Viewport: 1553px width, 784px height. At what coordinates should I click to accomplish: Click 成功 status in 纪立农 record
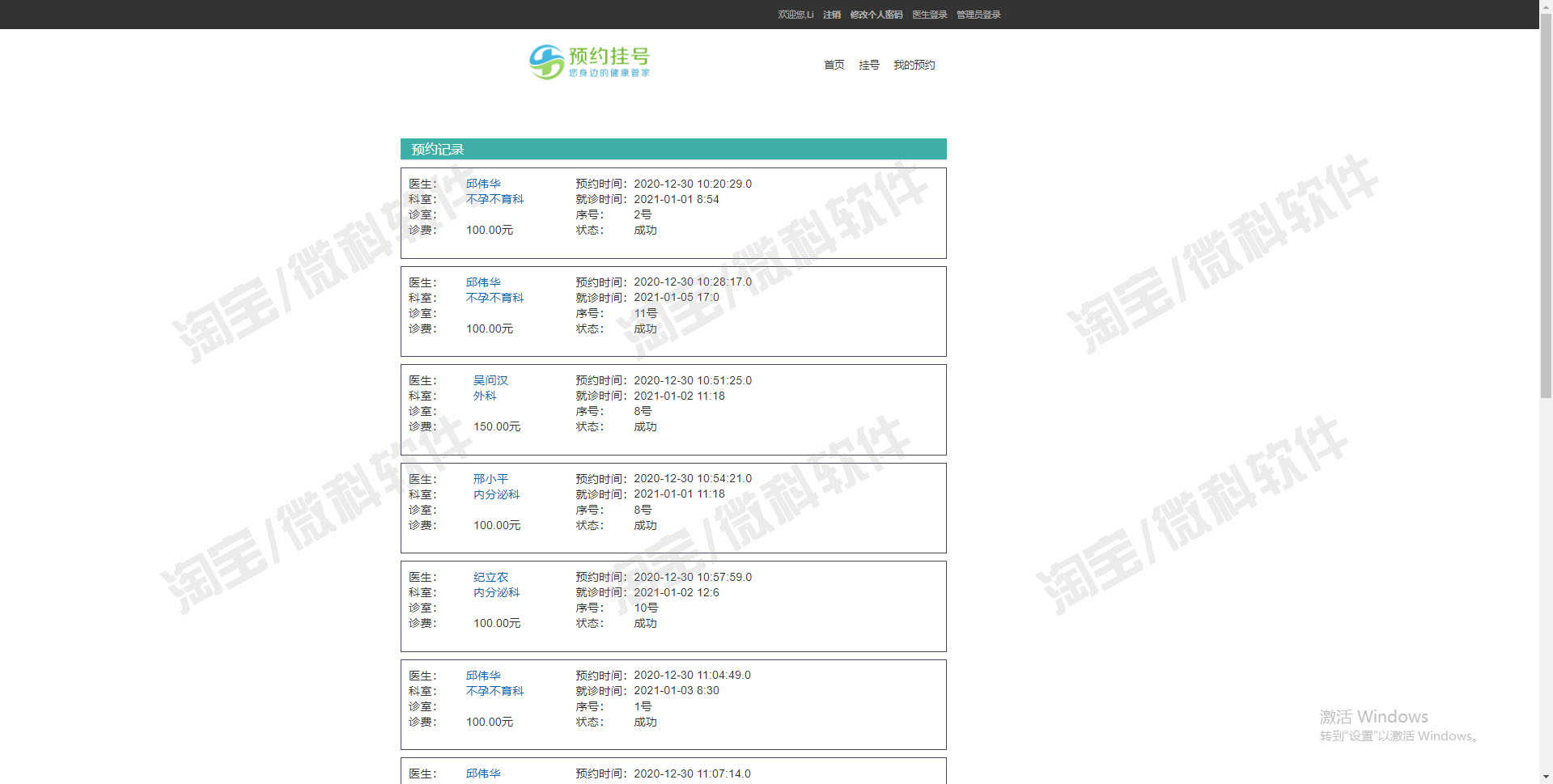pos(645,623)
